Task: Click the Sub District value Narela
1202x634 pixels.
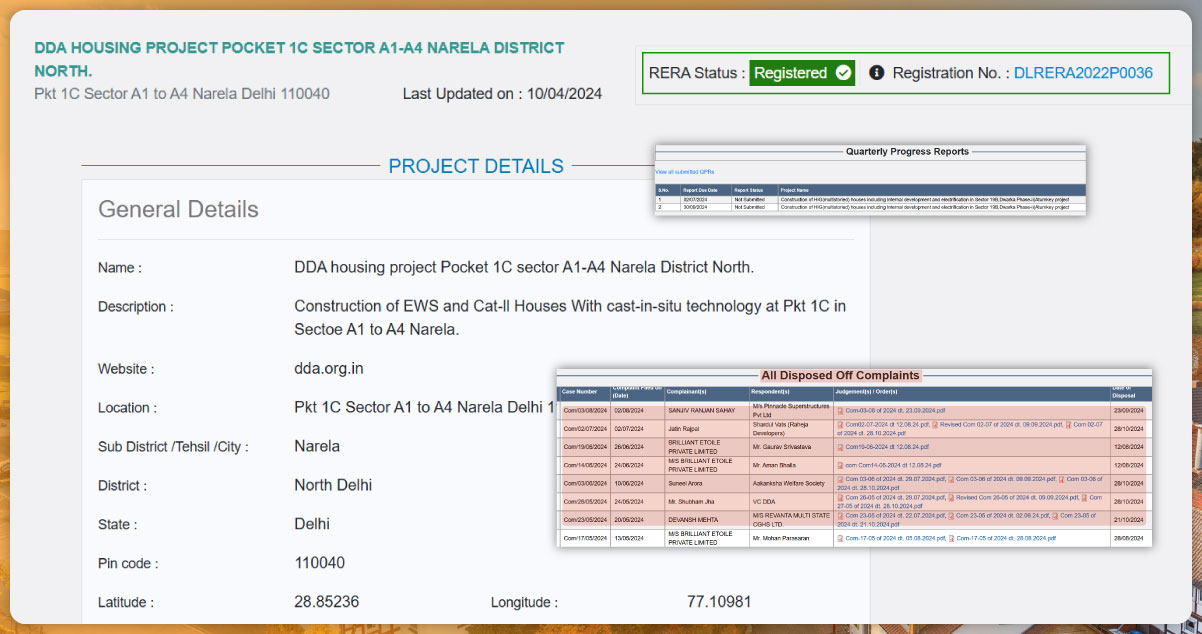Action: [317, 446]
